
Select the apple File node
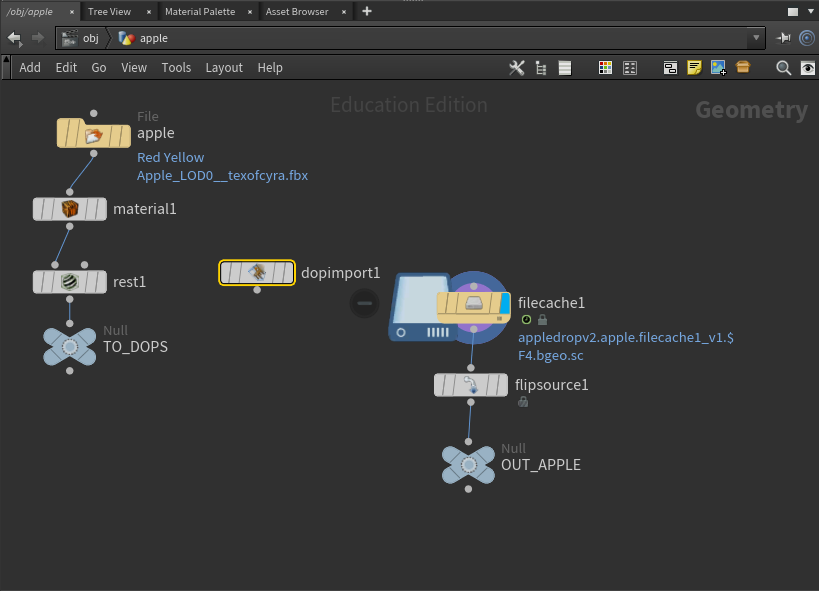tap(93, 133)
